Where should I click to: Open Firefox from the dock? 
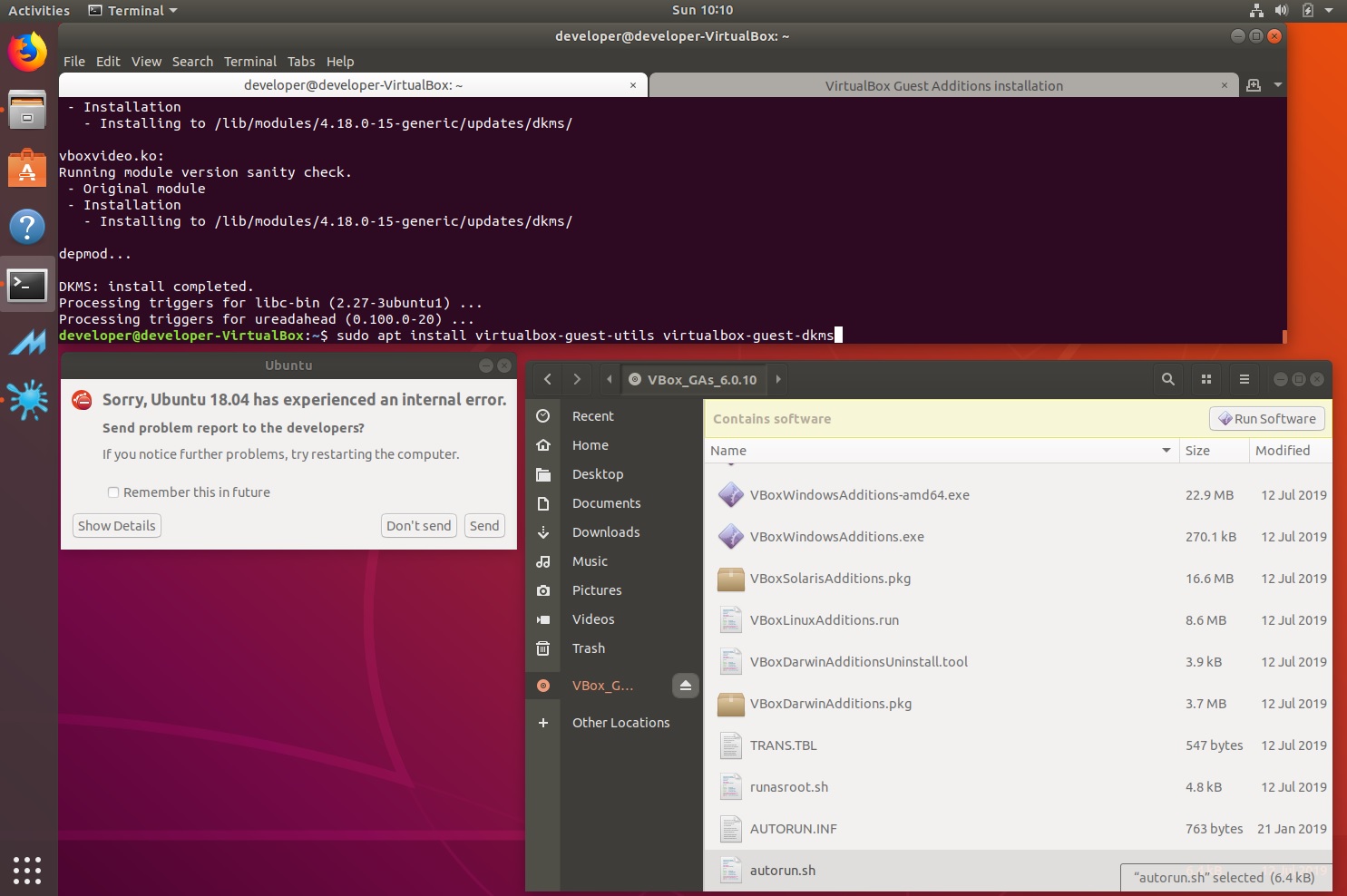click(27, 51)
